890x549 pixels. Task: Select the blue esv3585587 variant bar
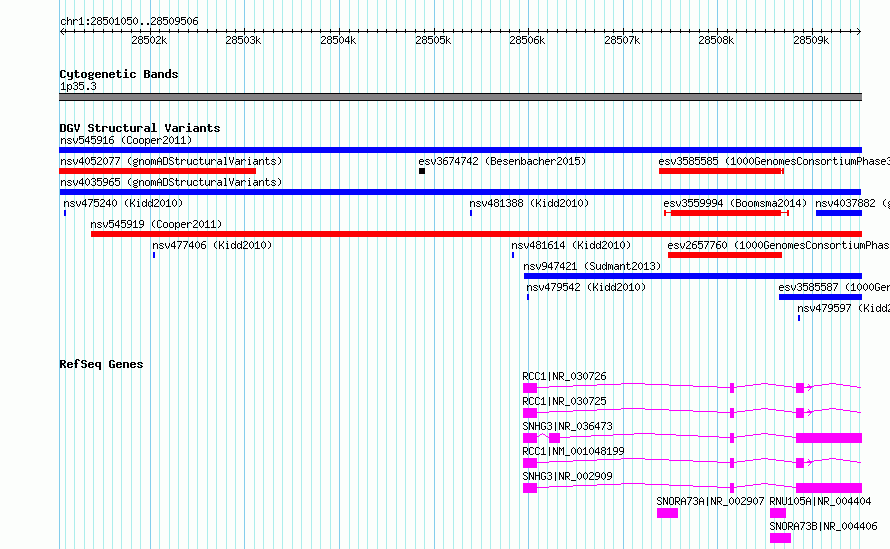point(820,297)
